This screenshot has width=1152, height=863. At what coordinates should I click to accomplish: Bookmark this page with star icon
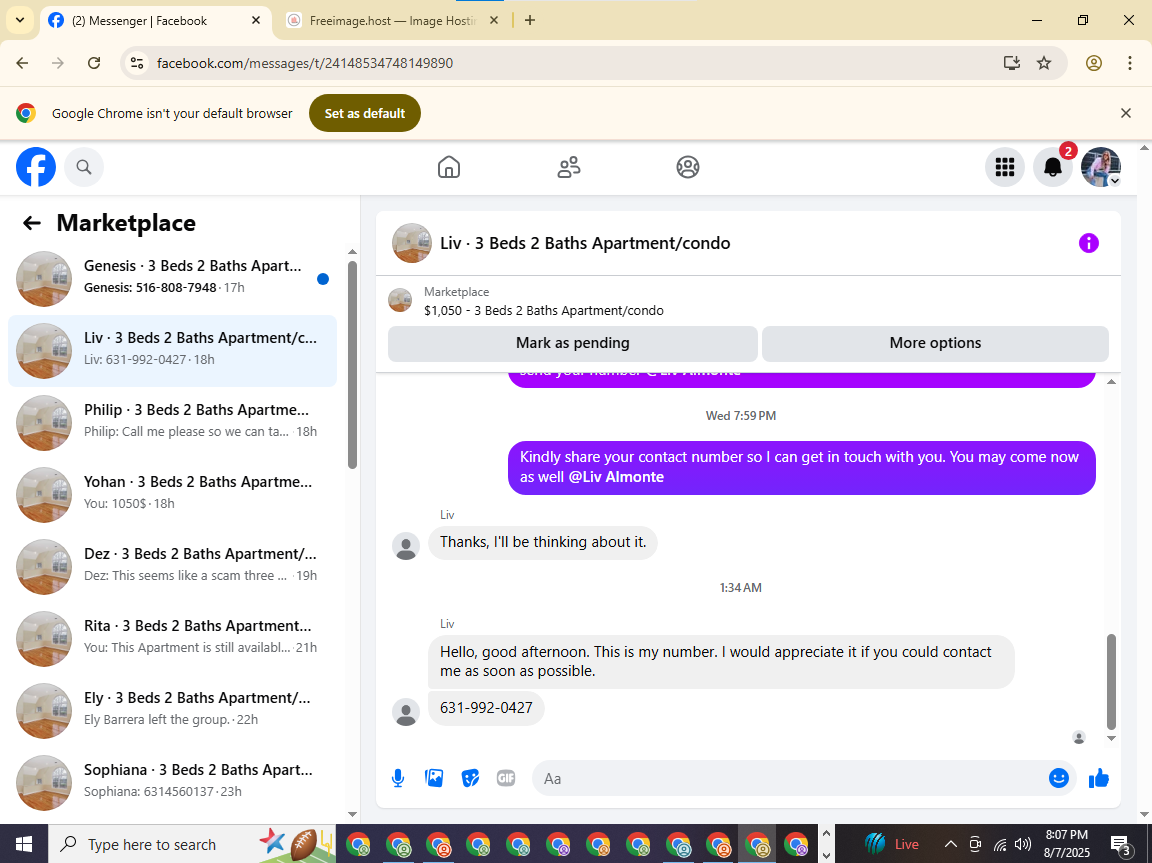coord(1044,63)
